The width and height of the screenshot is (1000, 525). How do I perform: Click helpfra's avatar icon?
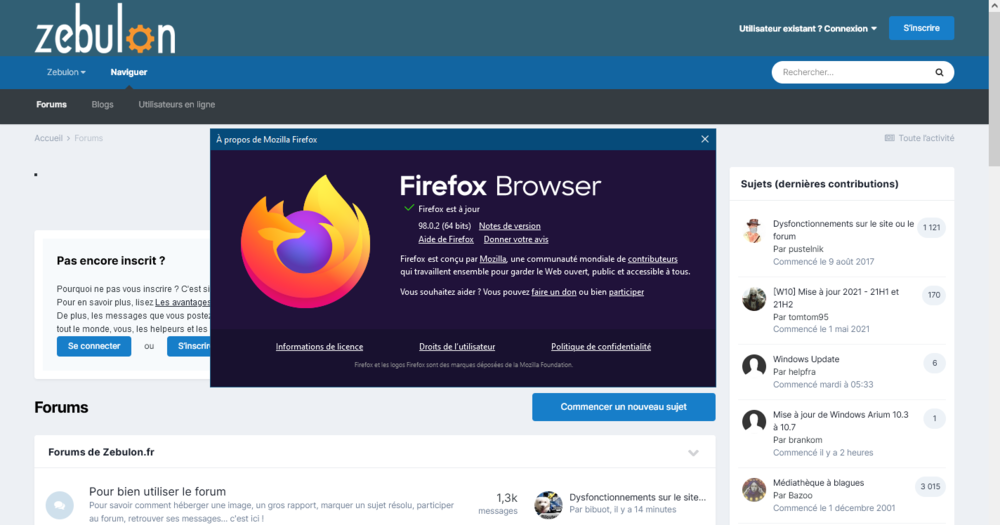[754, 365]
